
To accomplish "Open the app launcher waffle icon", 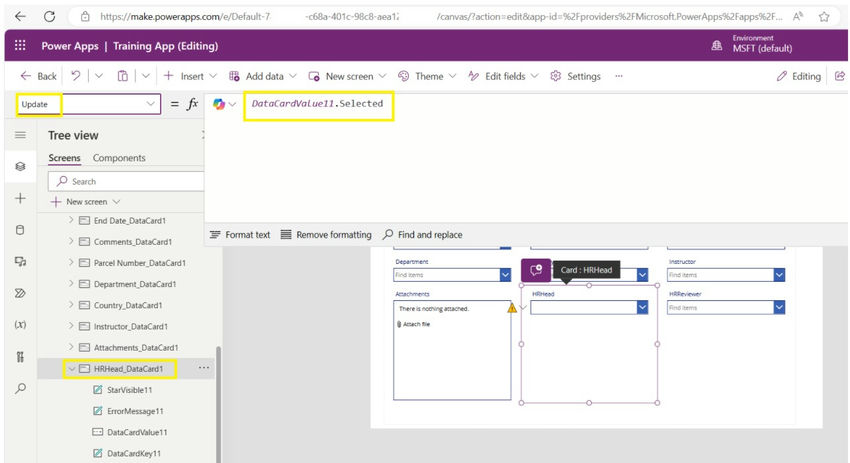I will (20, 45).
